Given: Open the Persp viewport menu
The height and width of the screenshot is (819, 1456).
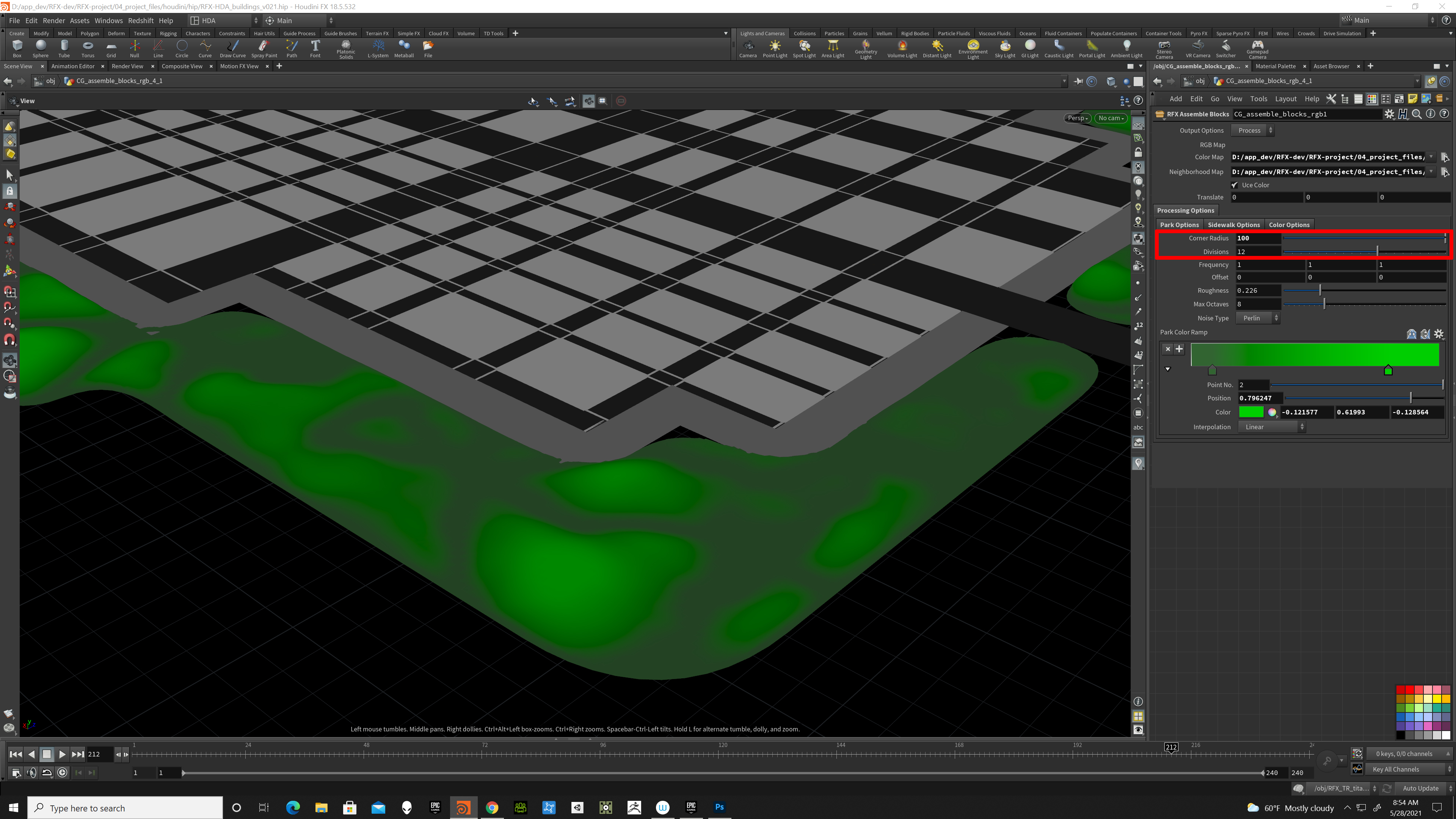Looking at the screenshot, I should [1077, 118].
